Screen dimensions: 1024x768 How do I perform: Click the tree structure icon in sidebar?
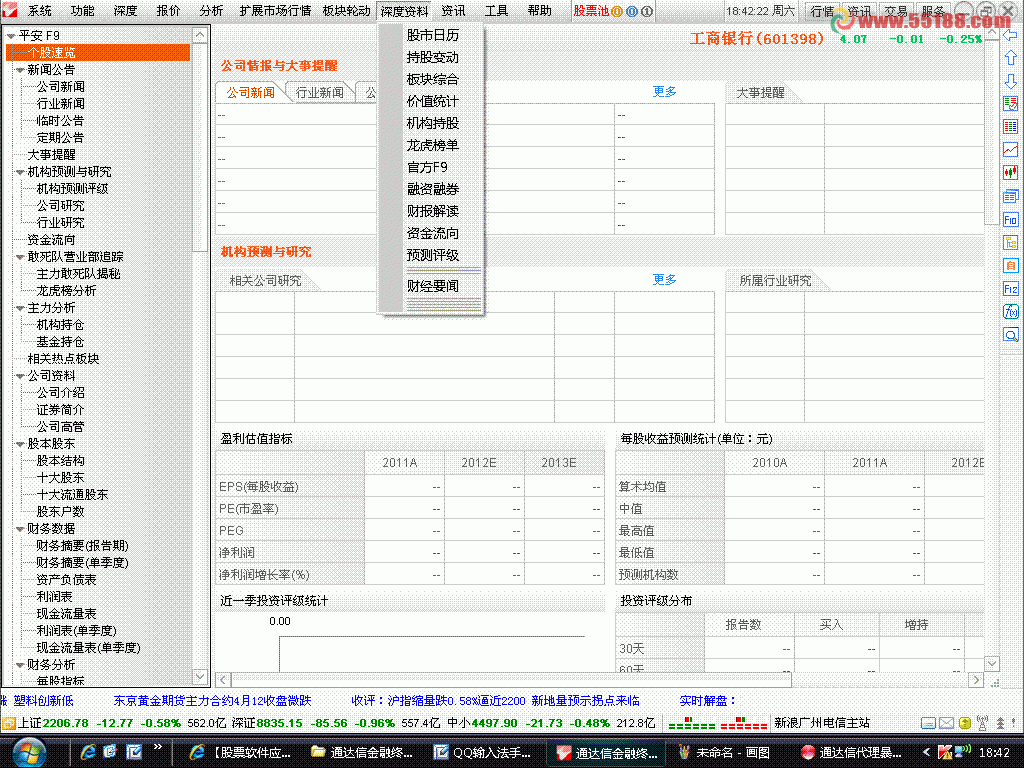pyautogui.click(x=1010, y=243)
